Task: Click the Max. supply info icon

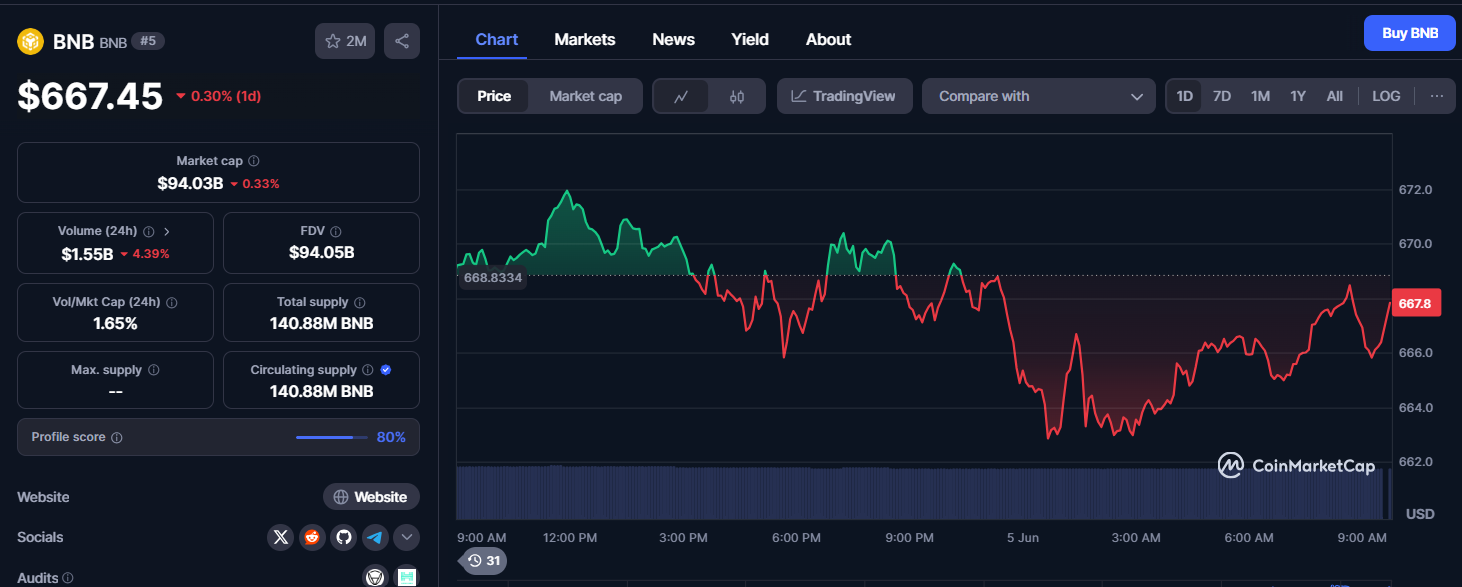Action: [x=153, y=370]
